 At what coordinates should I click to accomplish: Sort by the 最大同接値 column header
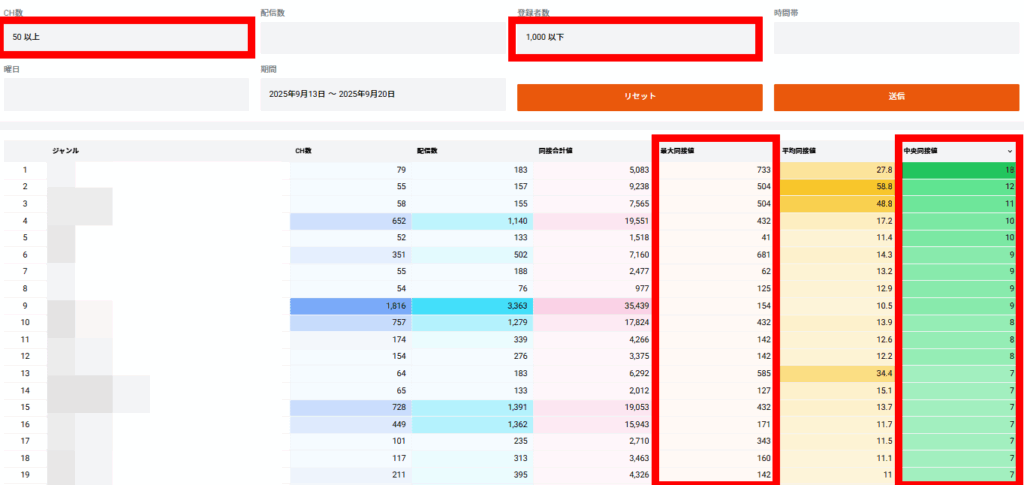(x=677, y=151)
